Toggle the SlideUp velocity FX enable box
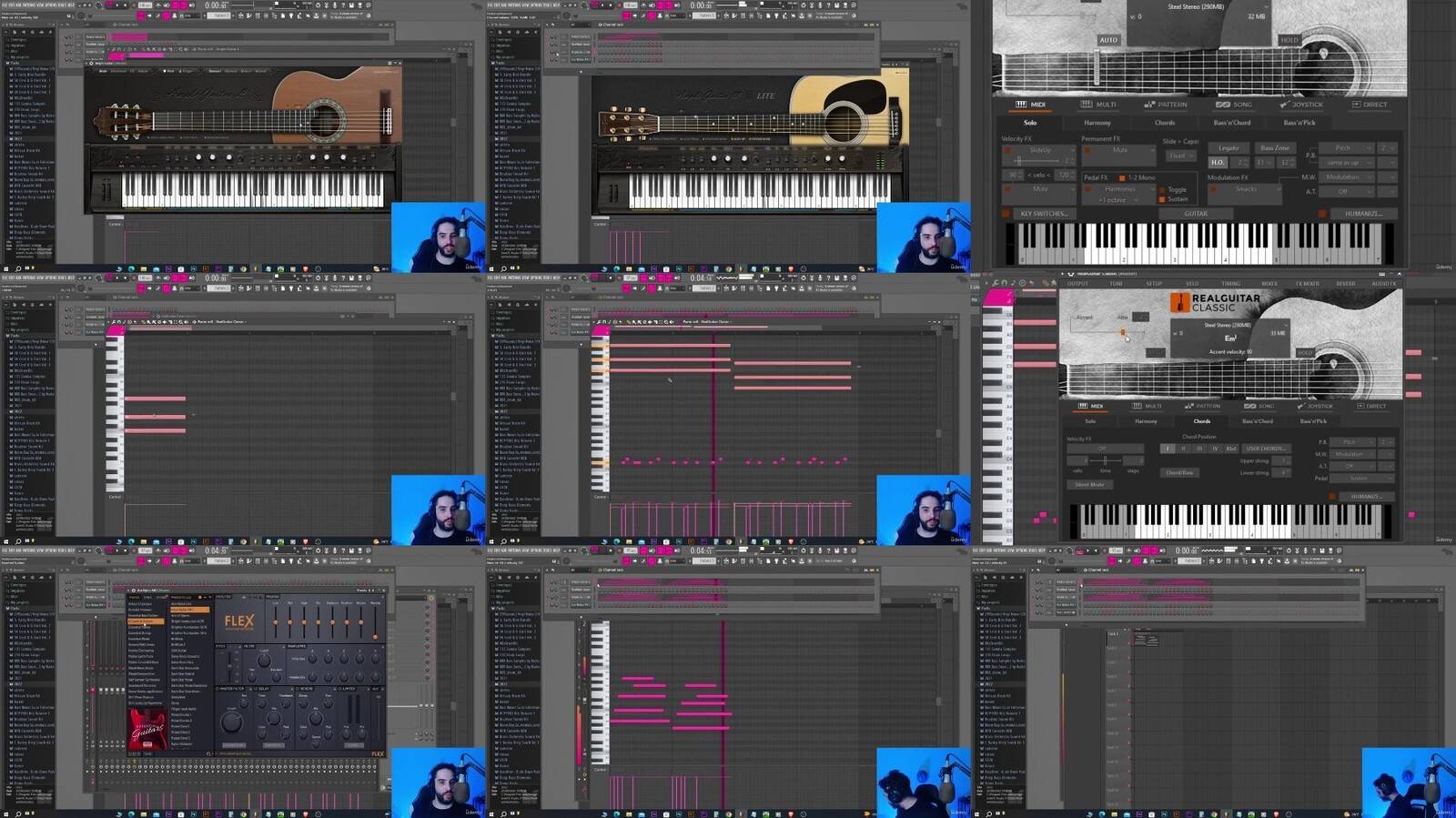 point(1008,150)
